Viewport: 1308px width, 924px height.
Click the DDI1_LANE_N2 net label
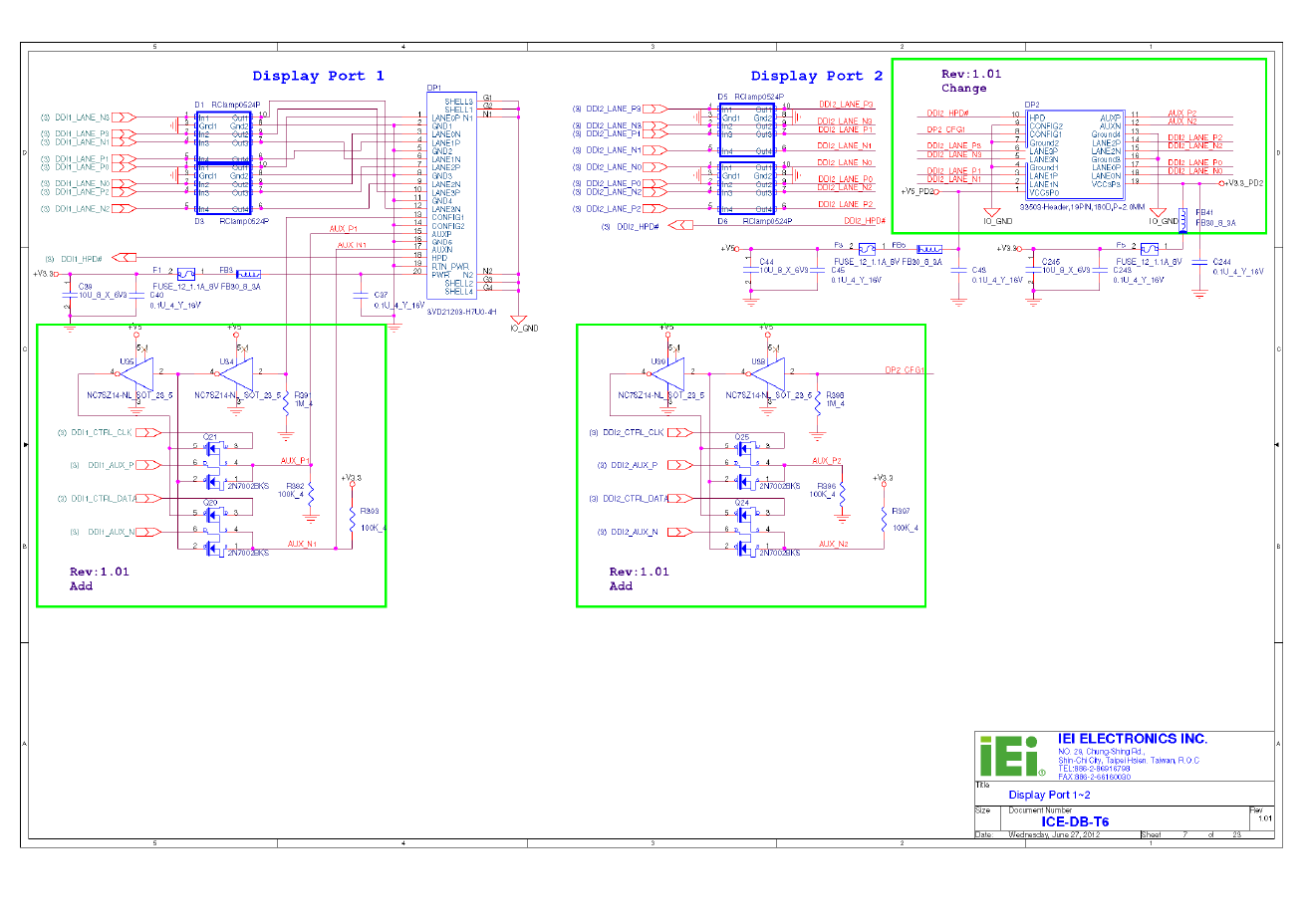[83, 209]
